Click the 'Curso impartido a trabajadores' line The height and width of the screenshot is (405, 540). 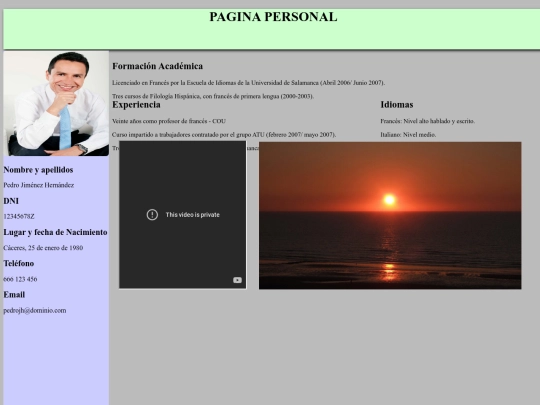[224, 135]
